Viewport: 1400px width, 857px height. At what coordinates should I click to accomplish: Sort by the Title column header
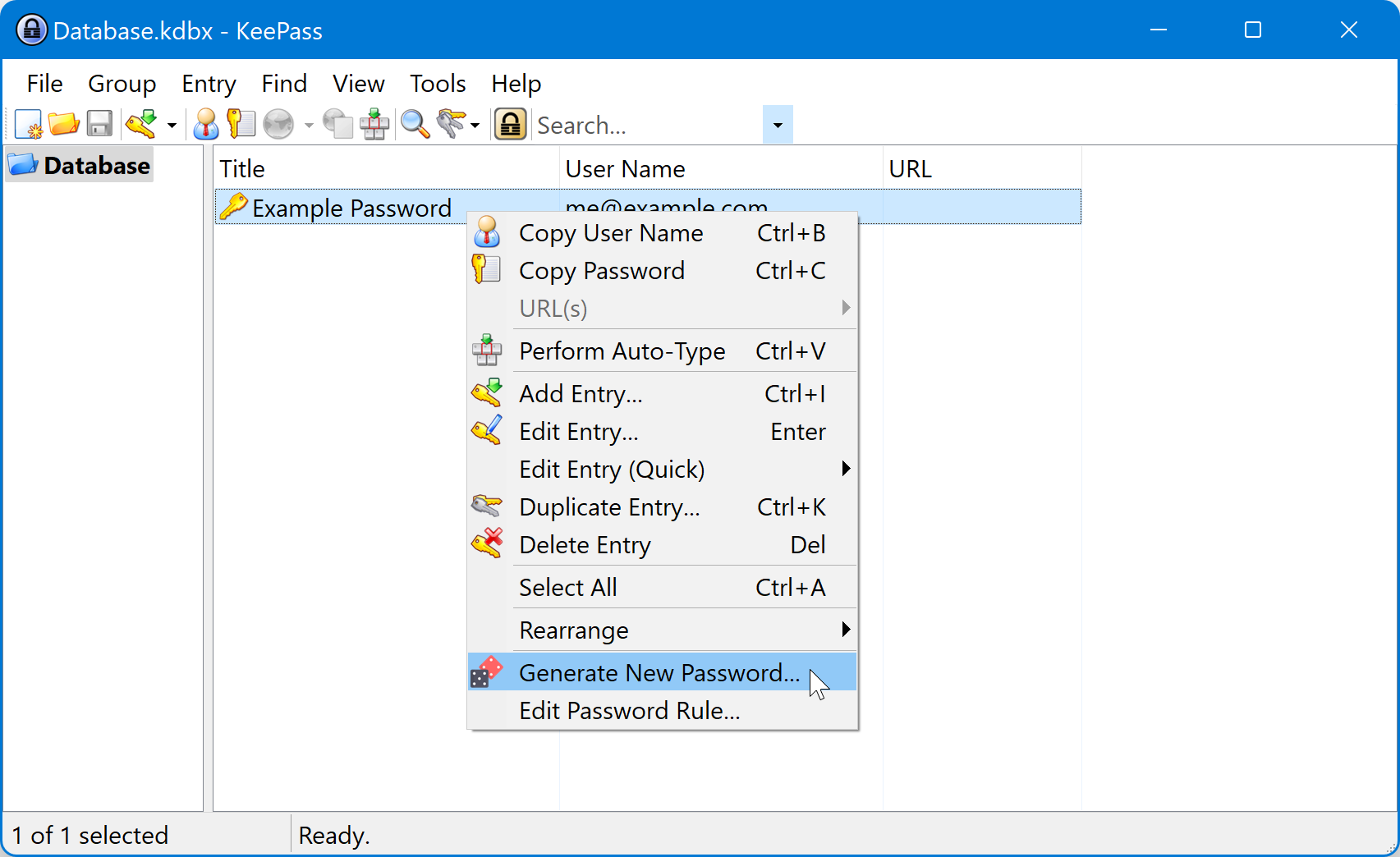[x=387, y=169]
